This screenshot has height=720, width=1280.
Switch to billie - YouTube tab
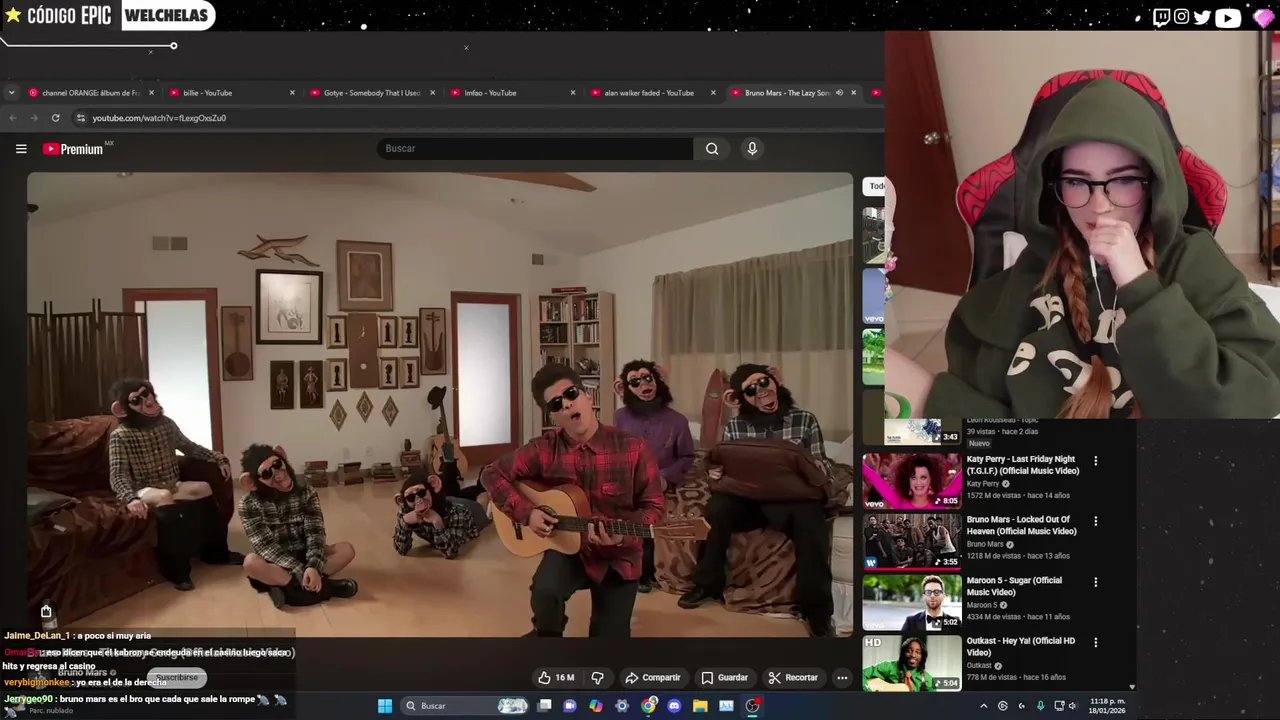(232, 93)
